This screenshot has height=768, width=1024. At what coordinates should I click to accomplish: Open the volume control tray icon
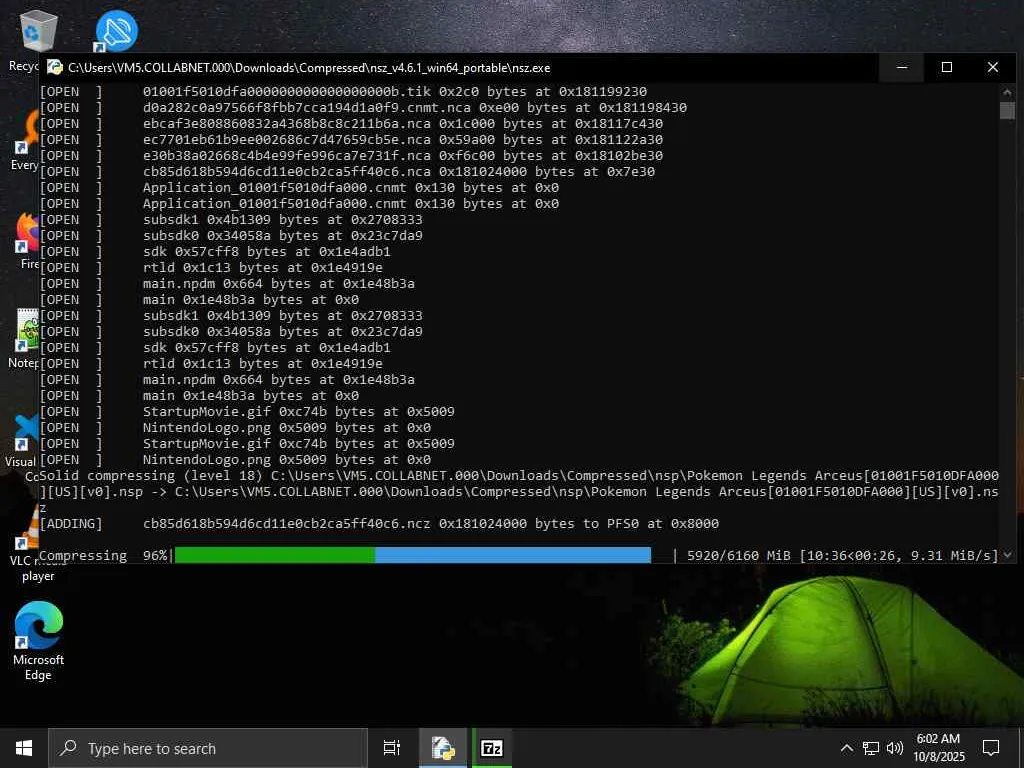tap(895, 748)
